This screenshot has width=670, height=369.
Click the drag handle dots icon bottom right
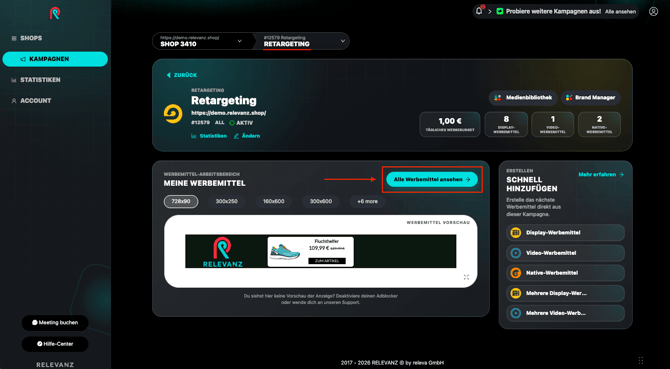click(x=641, y=360)
